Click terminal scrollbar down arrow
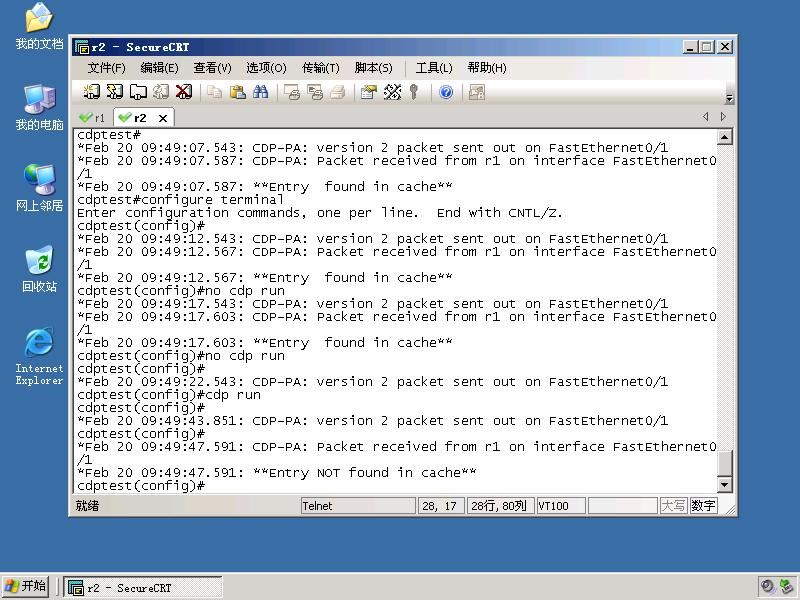Image resolution: width=800 pixels, height=600 pixels. pyautogui.click(x=724, y=485)
